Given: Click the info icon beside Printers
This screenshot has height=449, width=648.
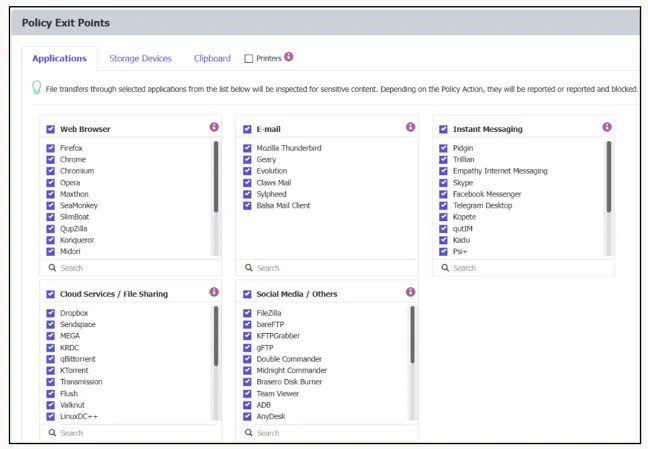Looking at the screenshot, I should (x=289, y=57).
